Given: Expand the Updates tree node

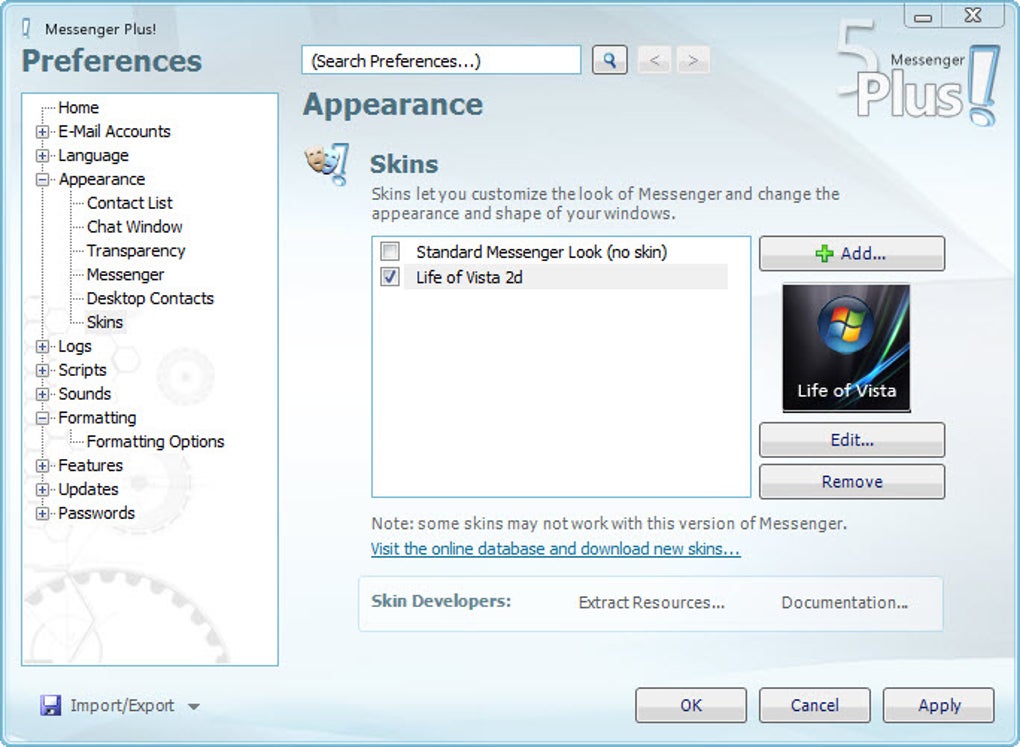Looking at the screenshot, I should click(42, 489).
